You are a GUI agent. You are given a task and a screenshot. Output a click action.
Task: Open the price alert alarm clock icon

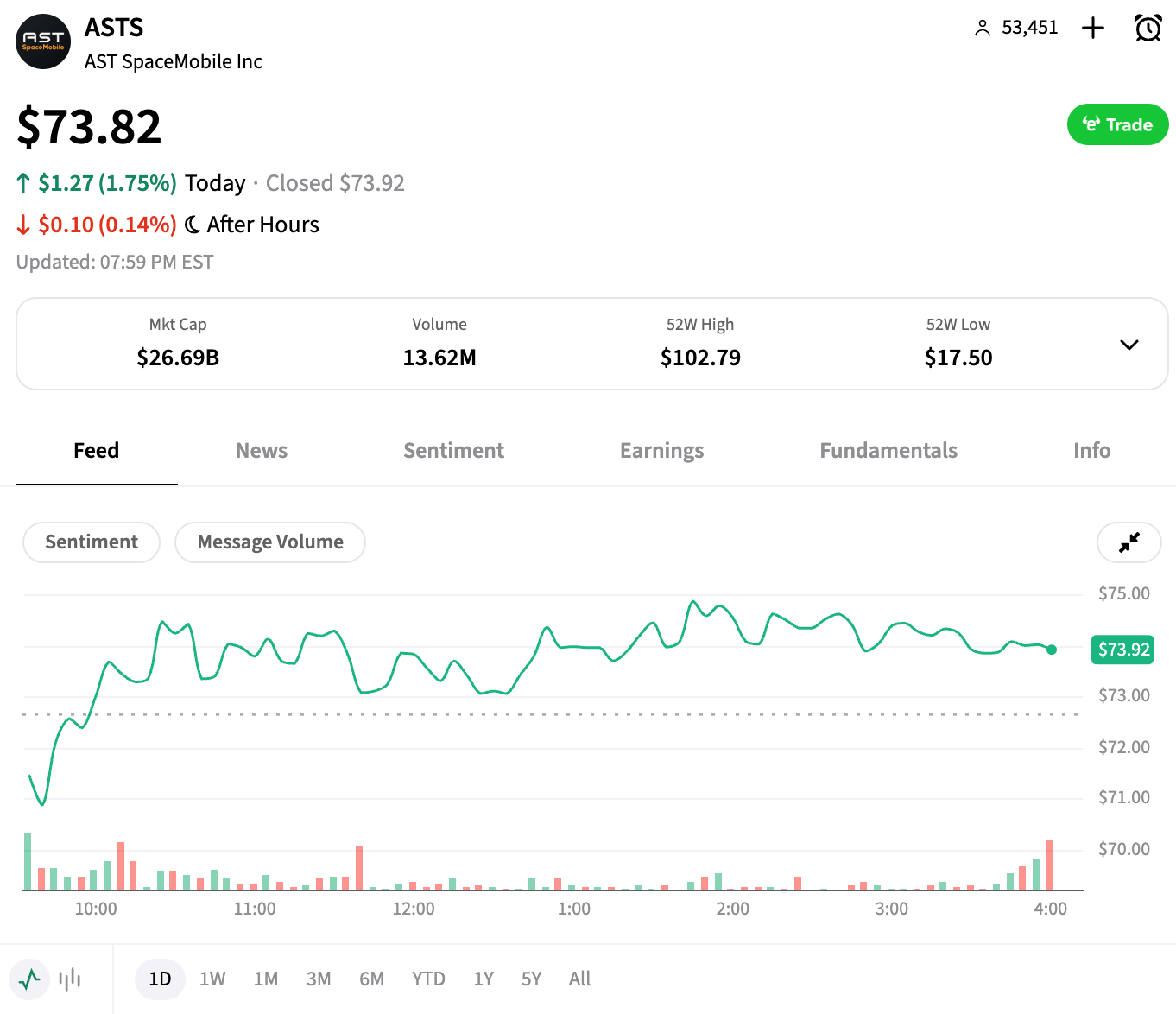point(1148,28)
